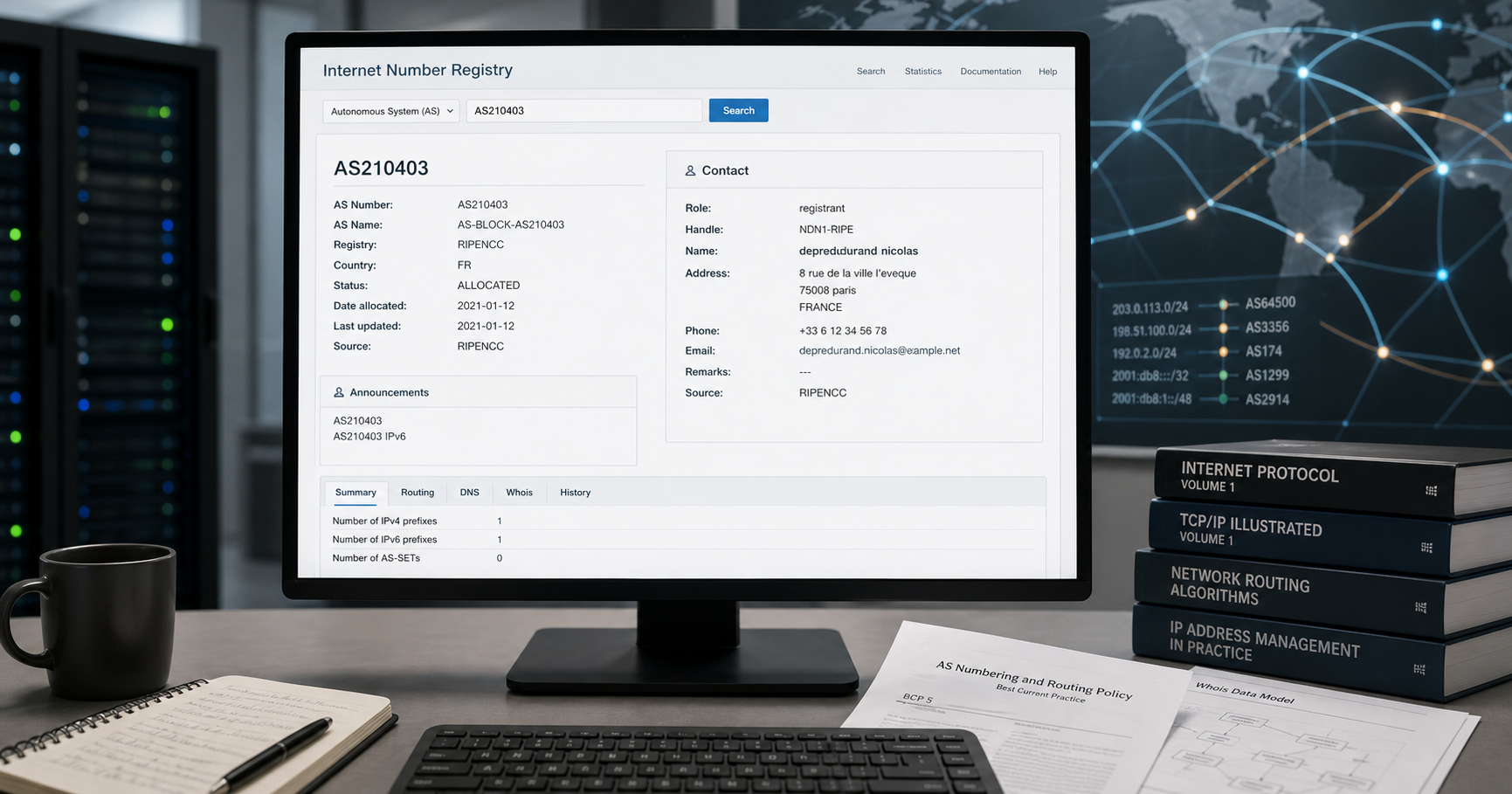Switch to the Whois tab
This screenshot has width=1512, height=794.
click(x=519, y=493)
